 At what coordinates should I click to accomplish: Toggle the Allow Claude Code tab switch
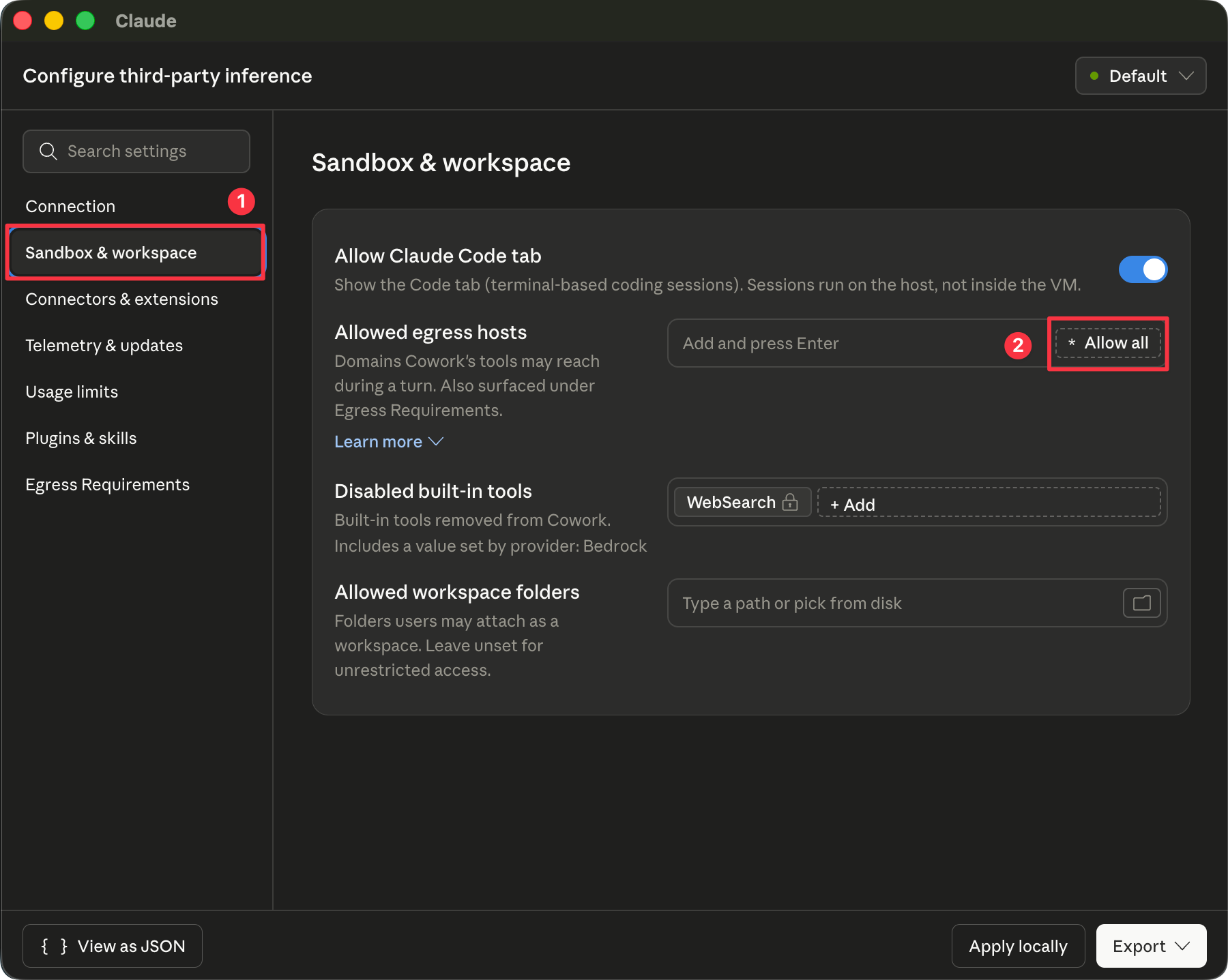[1143, 269]
